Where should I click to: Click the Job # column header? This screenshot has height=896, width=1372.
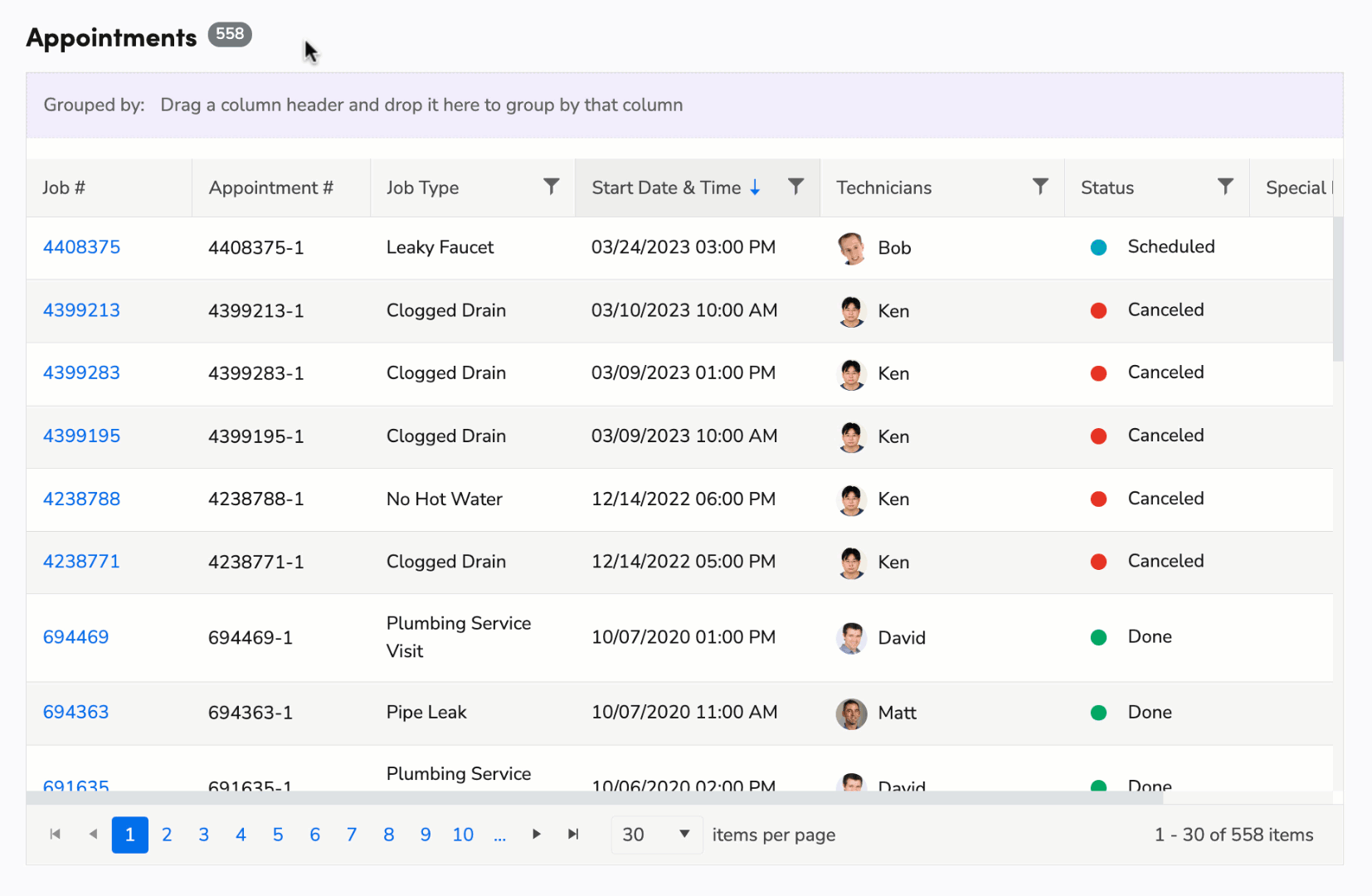pyautogui.click(x=63, y=187)
